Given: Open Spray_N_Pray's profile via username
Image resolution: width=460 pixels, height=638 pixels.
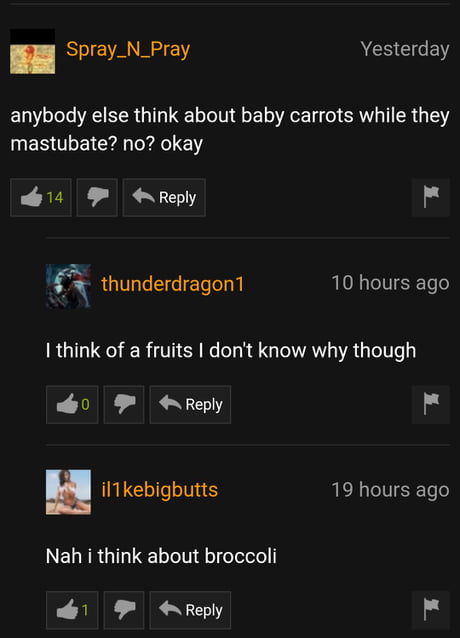Looking at the screenshot, I should (x=128, y=50).
